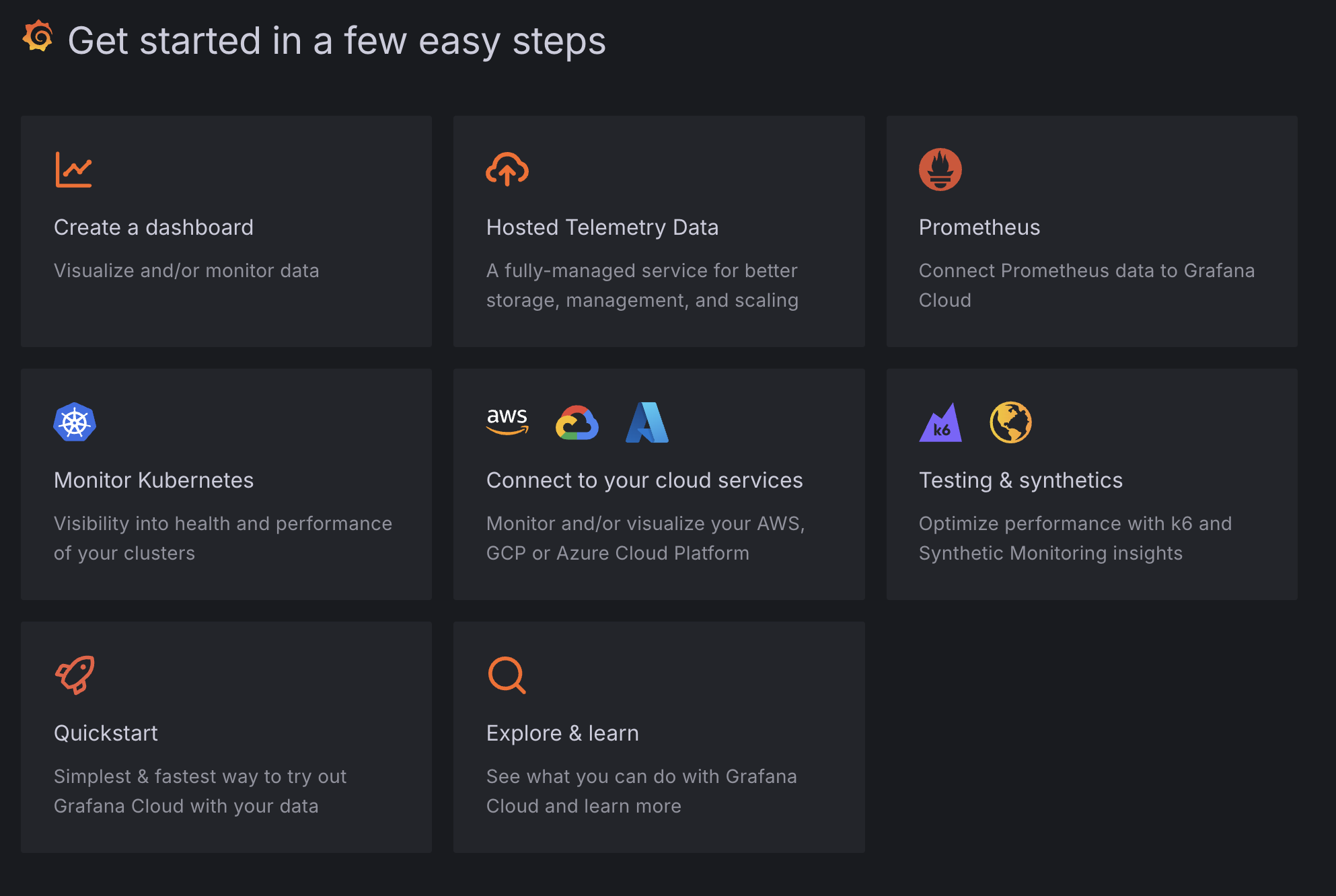
Task: Click the Azure logo icon
Action: pyautogui.click(x=646, y=422)
